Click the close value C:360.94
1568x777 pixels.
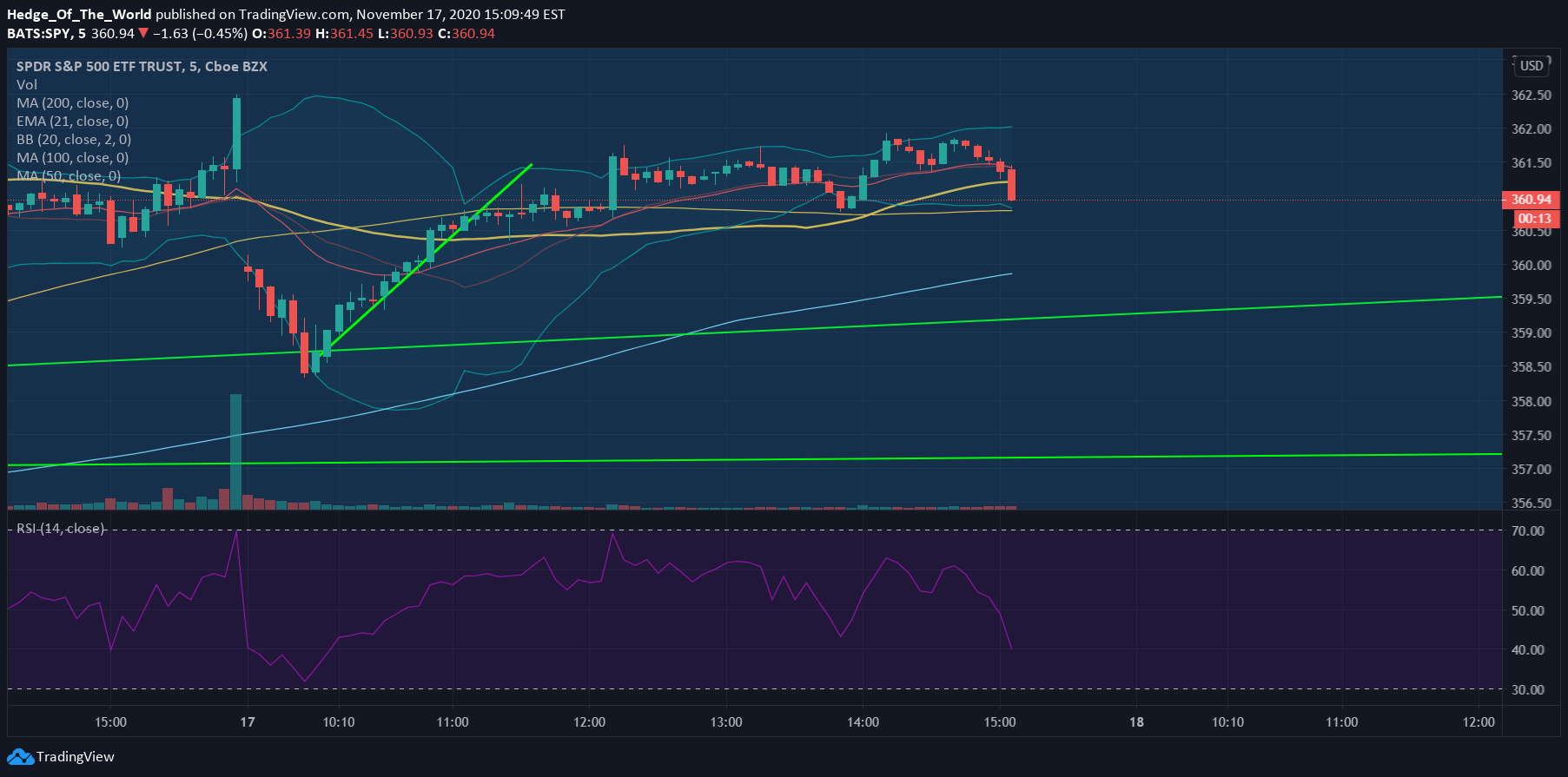[x=466, y=34]
